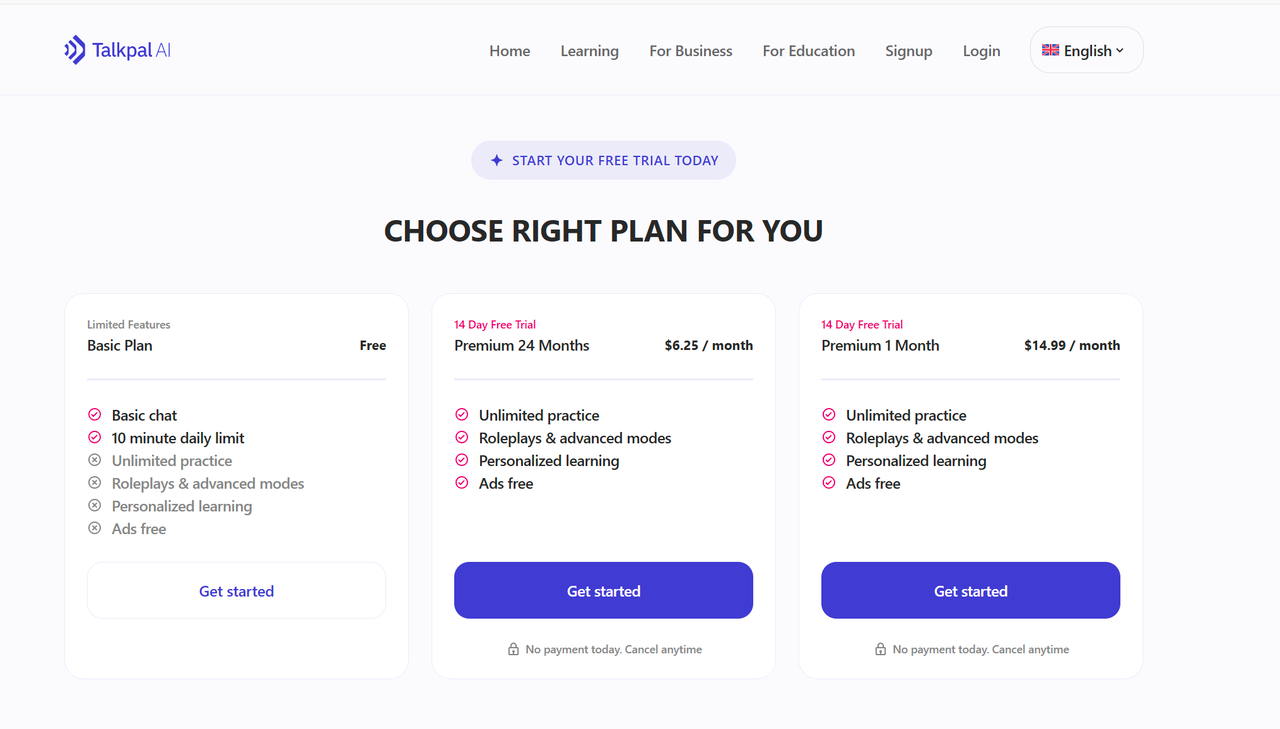Click the UK flag icon
The image size is (1280, 729).
coord(1050,50)
